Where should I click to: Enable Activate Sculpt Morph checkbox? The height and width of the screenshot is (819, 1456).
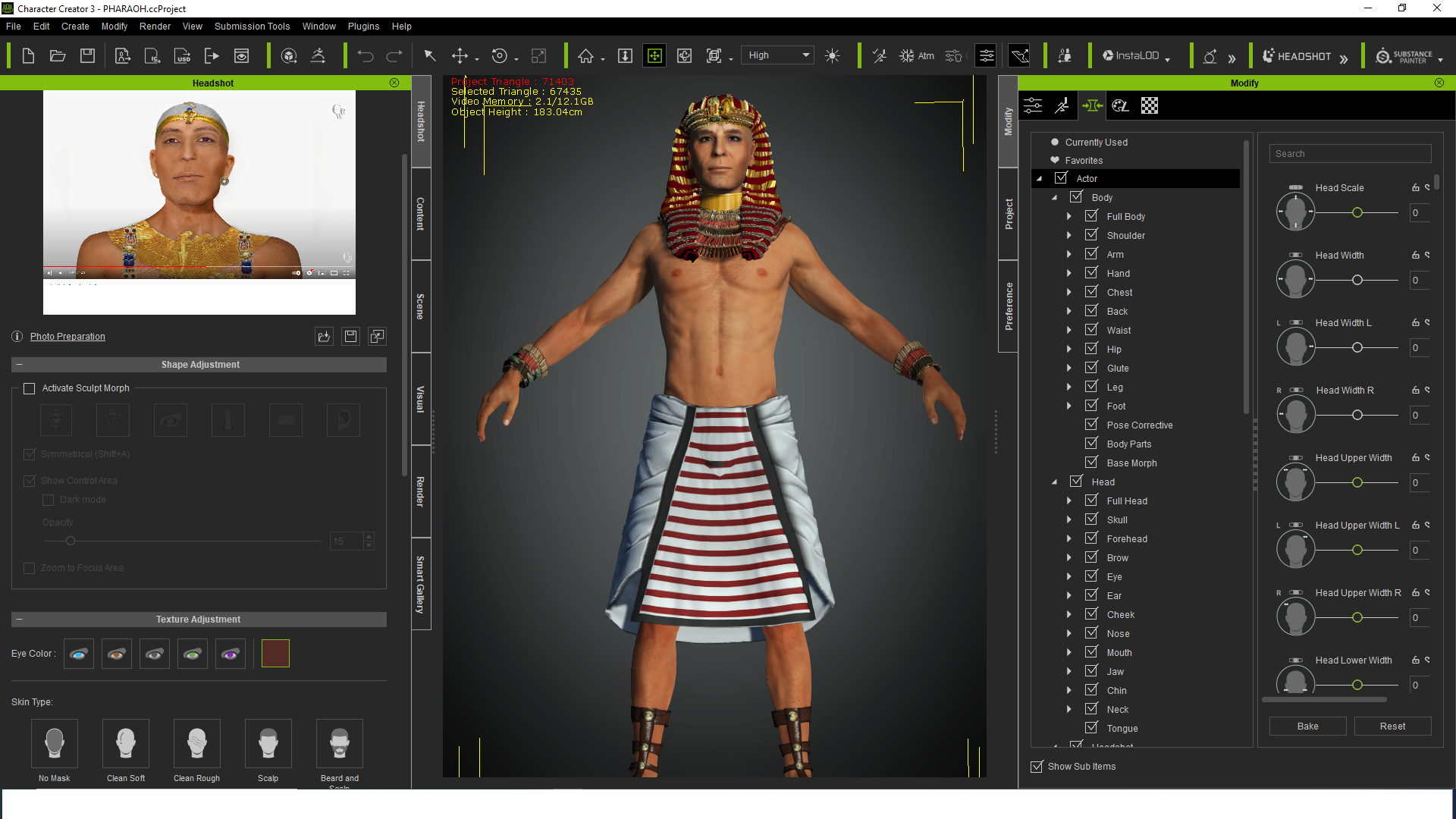pyautogui.click(x=30, y=388)
